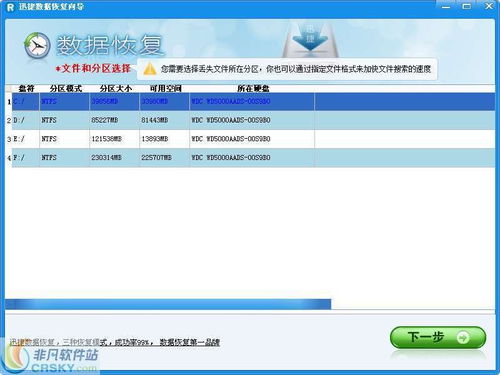Select the C:/ partition row
Screen dimensions: 500x375
pyautogui.click(x=253, y=101)
